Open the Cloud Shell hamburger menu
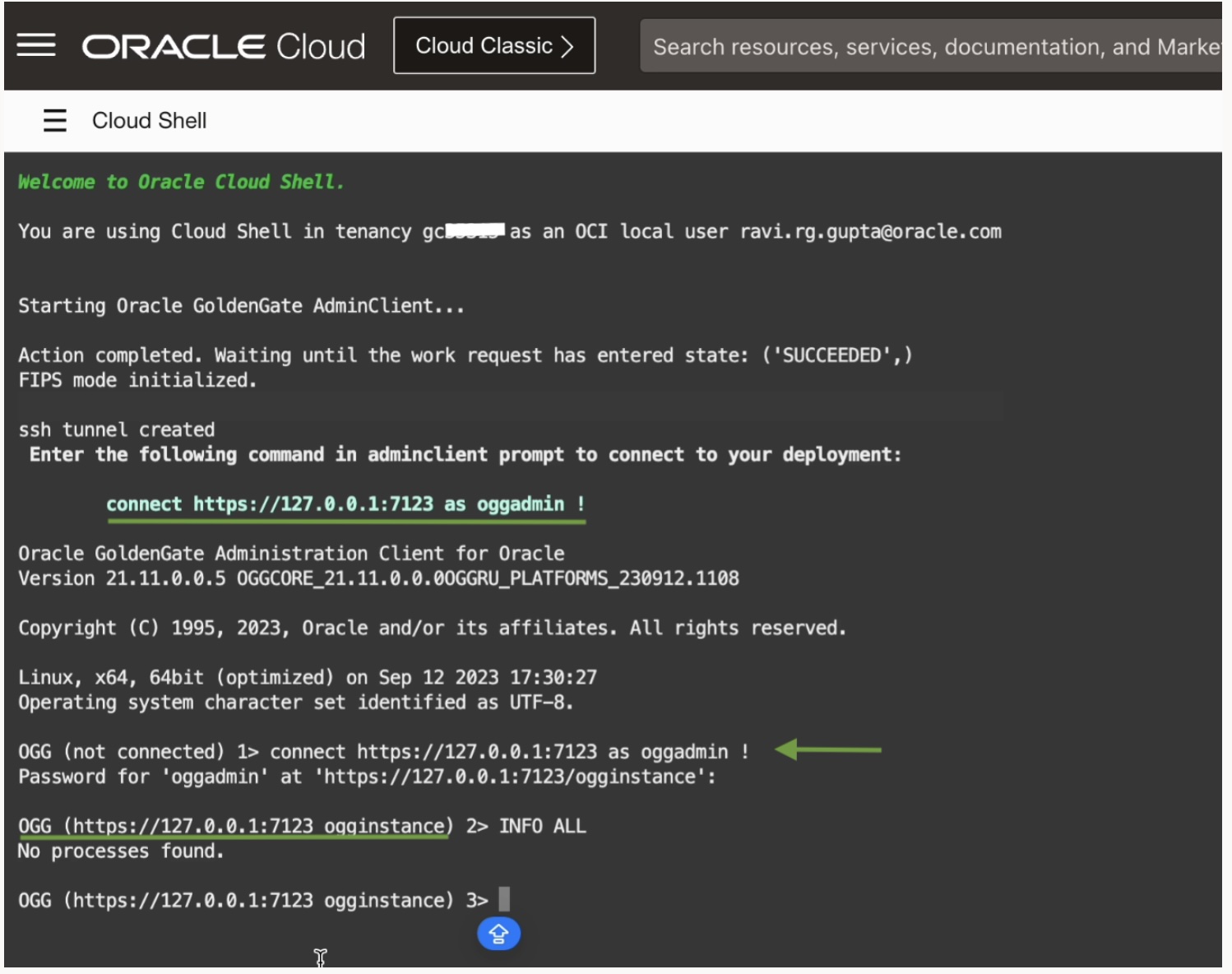Screen dimensions: 1232x974 tap(55, 121)
